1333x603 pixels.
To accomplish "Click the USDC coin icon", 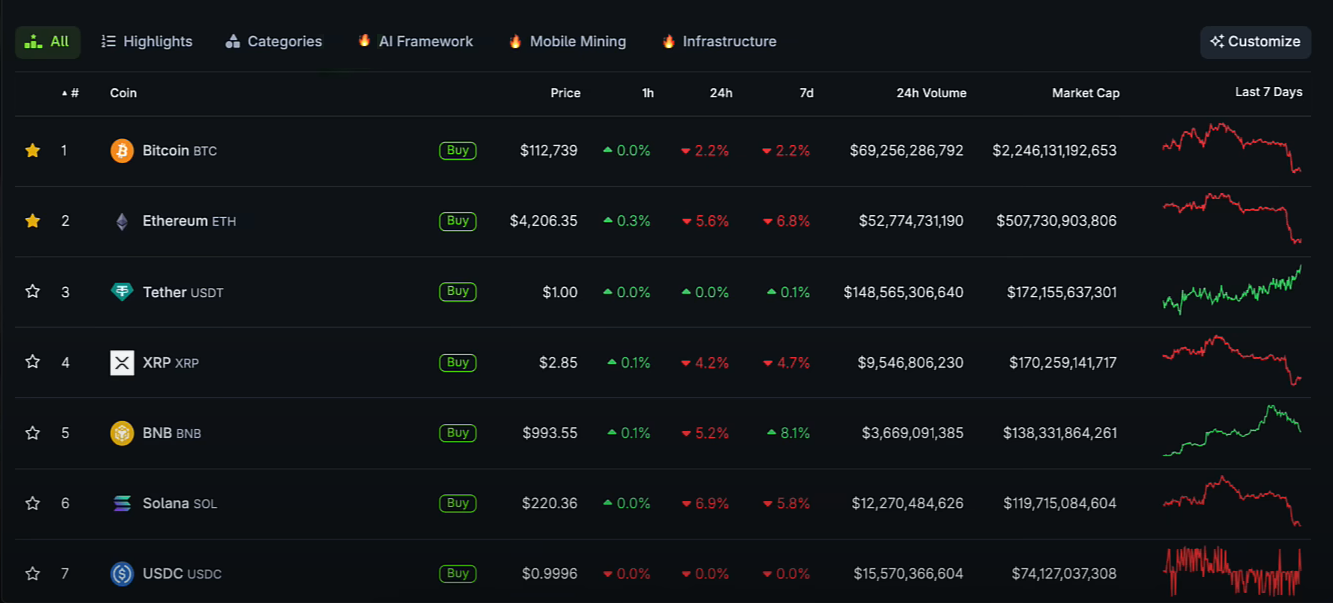I will [x=122, y=574].
